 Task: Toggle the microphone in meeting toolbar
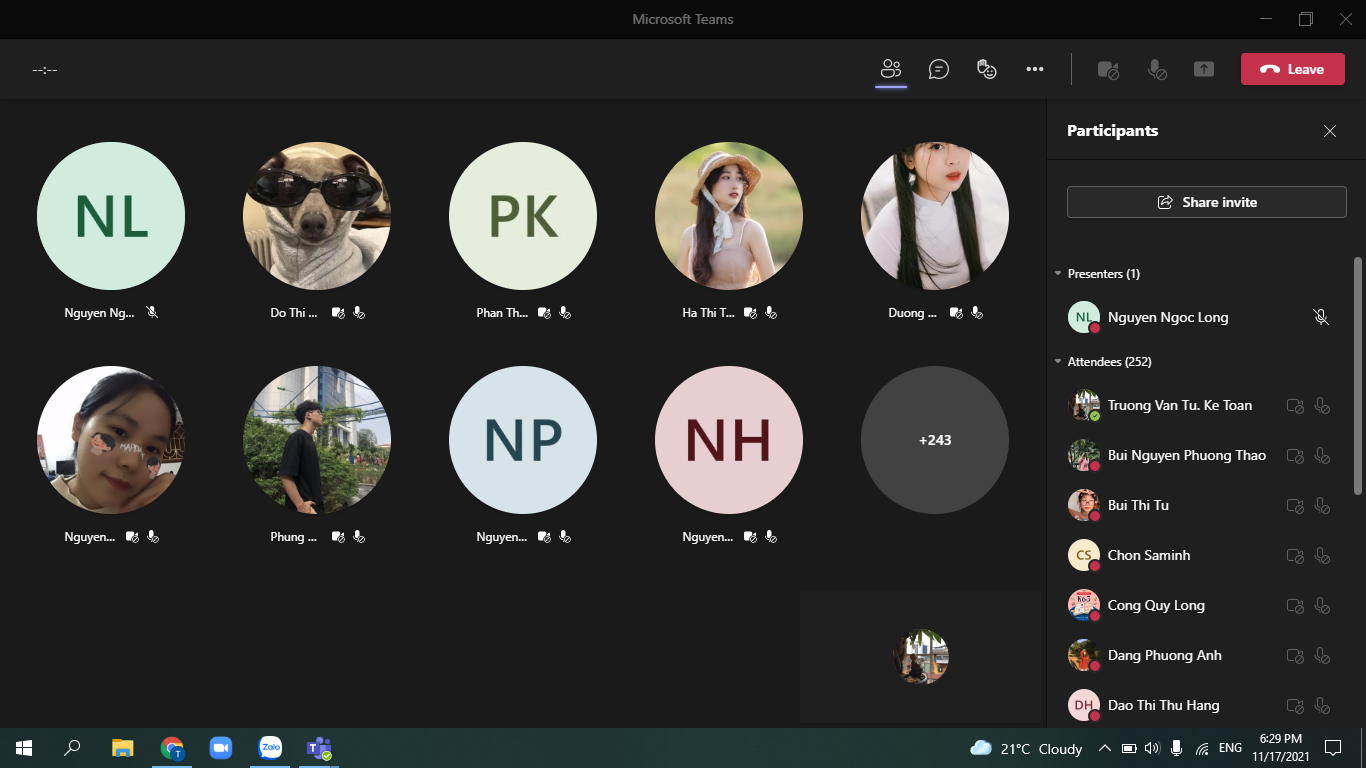(1156, 69)
